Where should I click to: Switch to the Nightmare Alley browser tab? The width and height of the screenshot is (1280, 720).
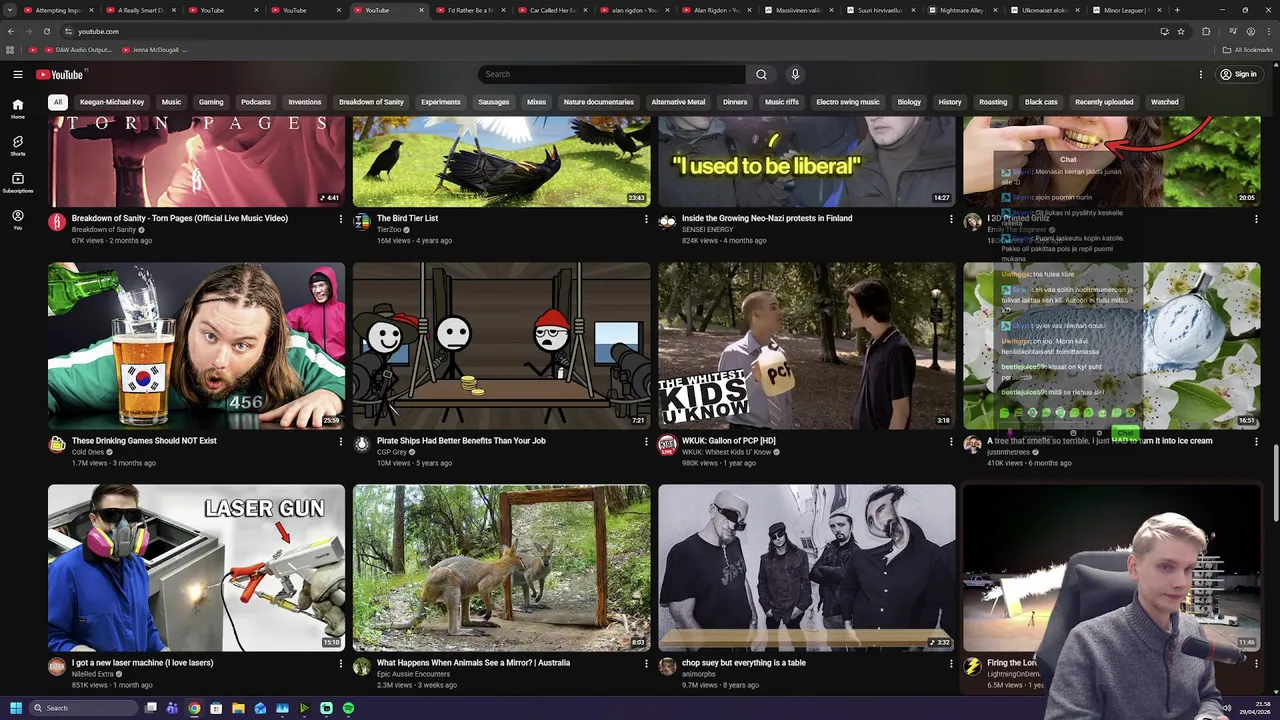pyautogui.click(x=961, y=10)
